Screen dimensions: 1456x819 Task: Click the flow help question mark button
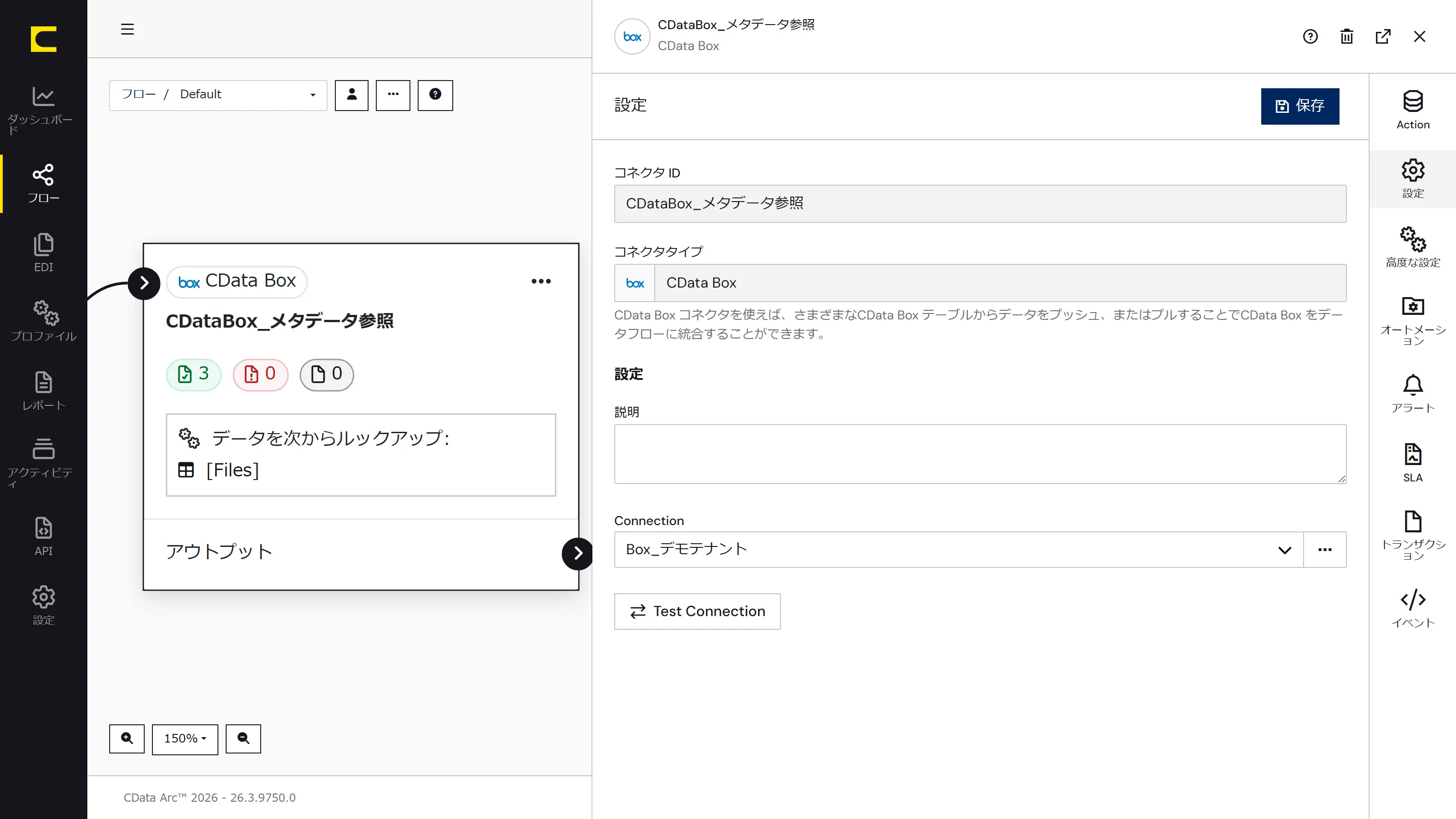435,95
